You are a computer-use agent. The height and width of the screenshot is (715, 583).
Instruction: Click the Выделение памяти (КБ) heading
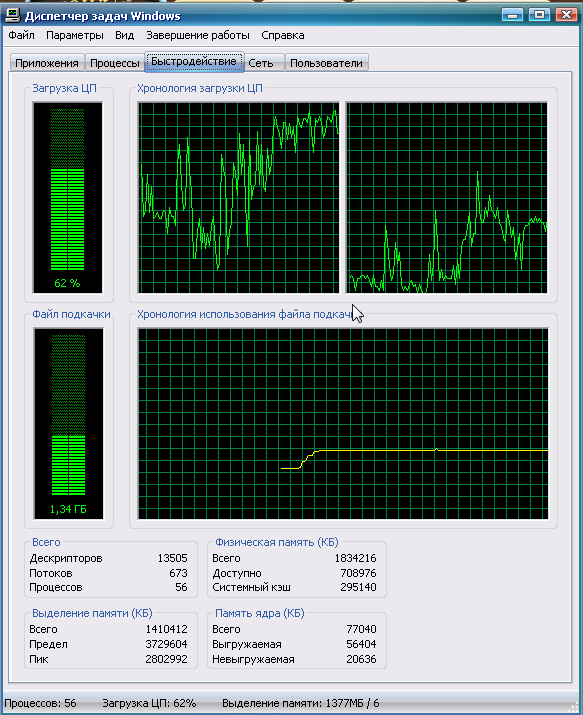coord(92,613)
